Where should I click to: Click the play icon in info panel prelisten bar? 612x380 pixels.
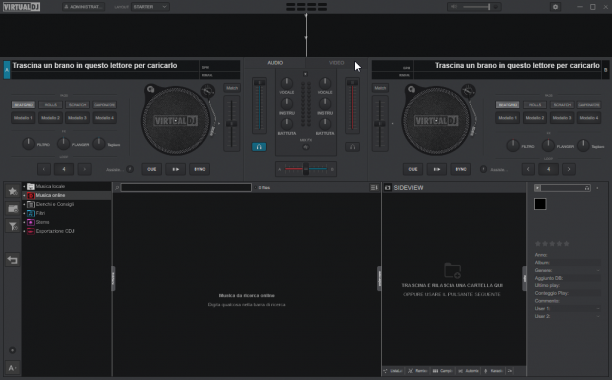click(x=537, y=188)
